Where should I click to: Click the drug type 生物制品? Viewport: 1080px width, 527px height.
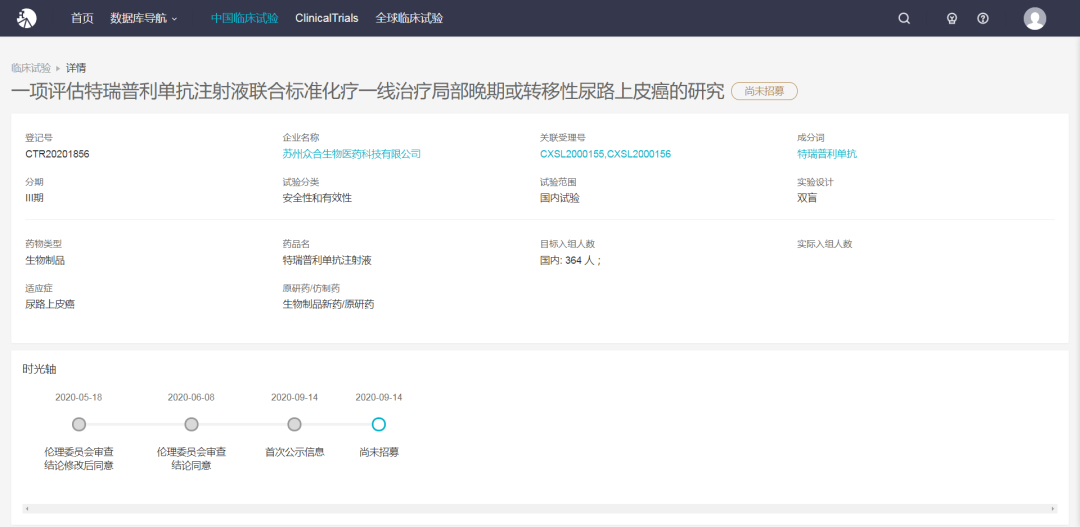tap(45, 260)
